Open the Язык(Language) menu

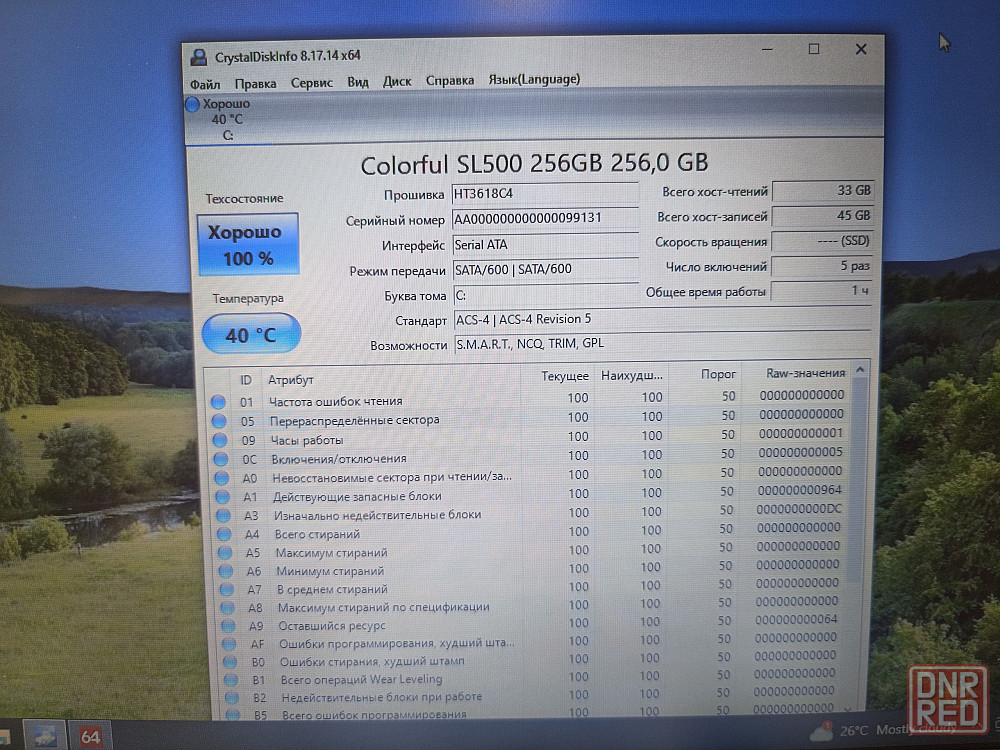click(x=534, y=79)
